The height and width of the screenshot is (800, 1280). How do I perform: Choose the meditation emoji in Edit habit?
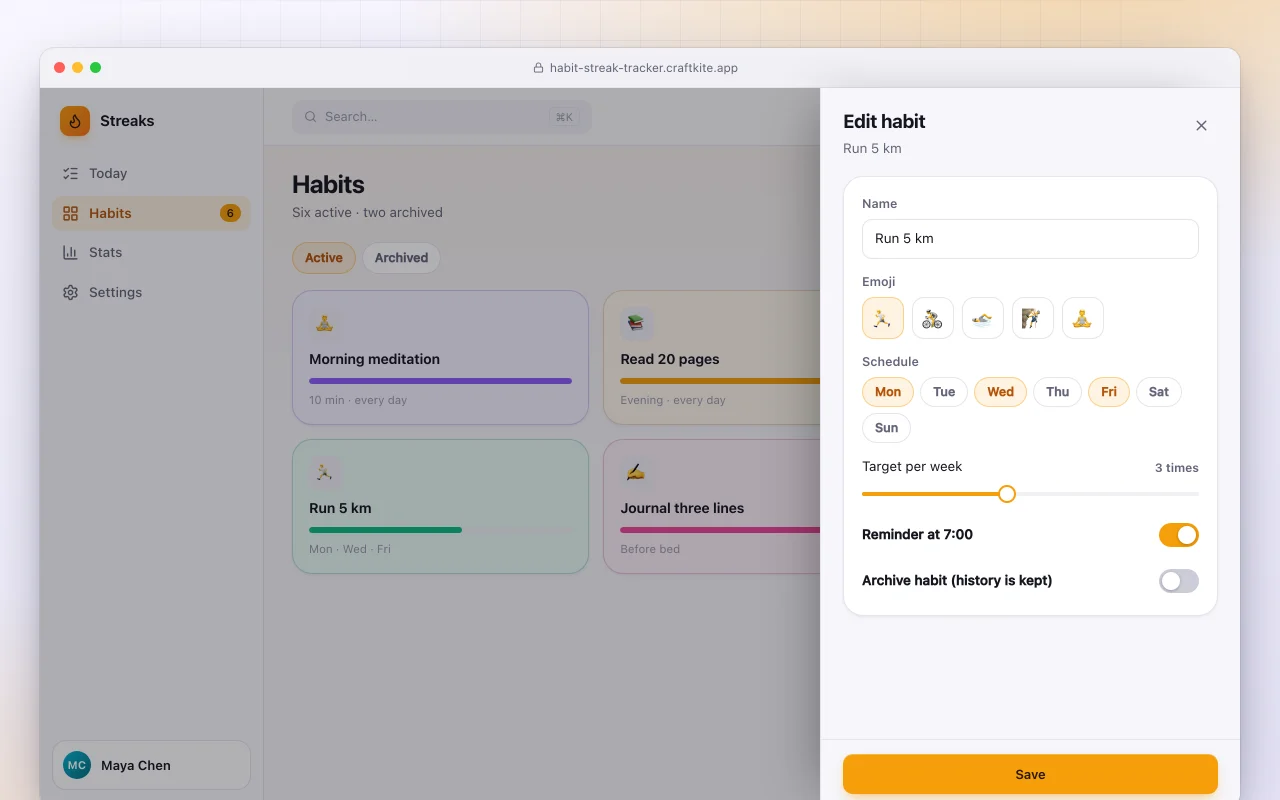point(1083,318)
